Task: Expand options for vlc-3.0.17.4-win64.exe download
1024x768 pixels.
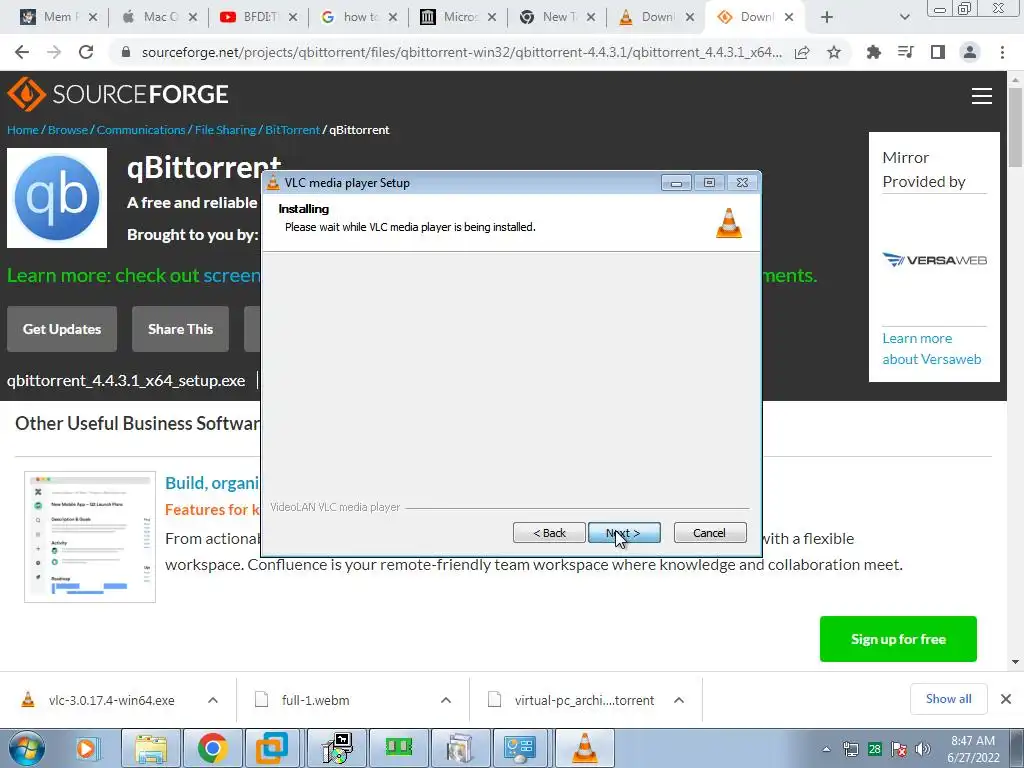Action: tap(213, 700)
